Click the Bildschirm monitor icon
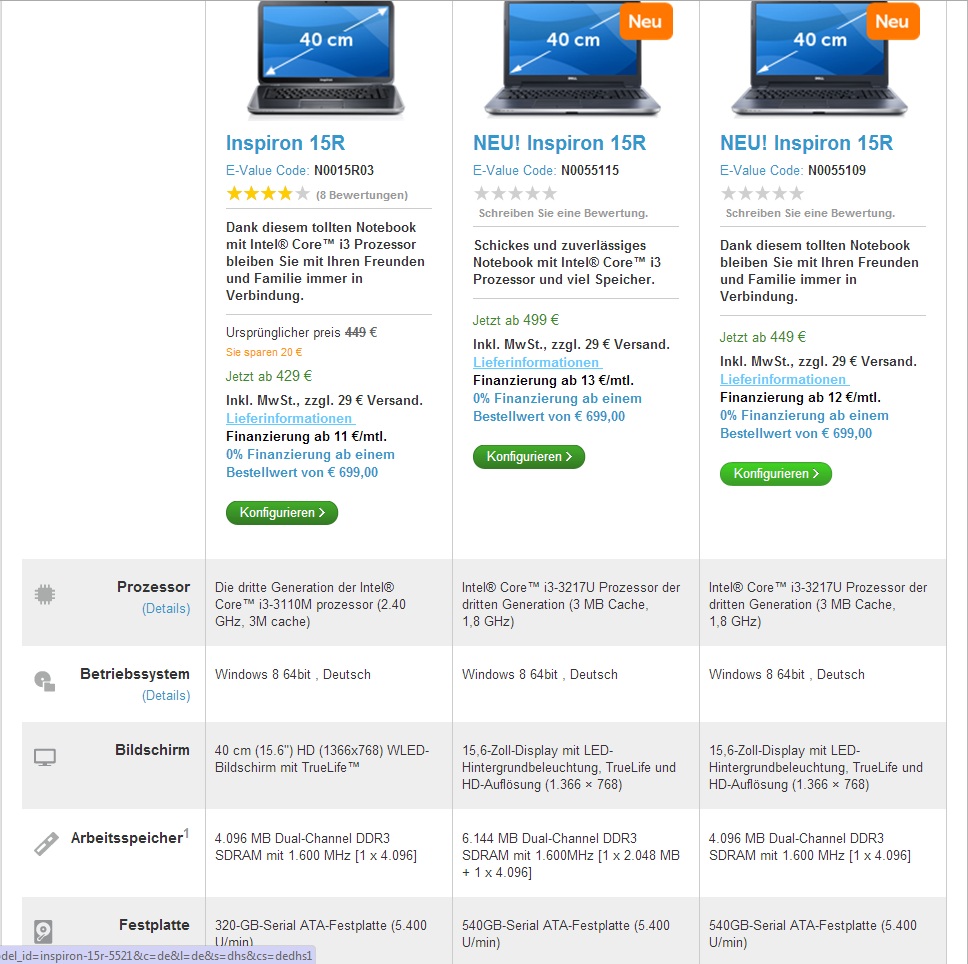968x964 pixels. tap(44, 757)
